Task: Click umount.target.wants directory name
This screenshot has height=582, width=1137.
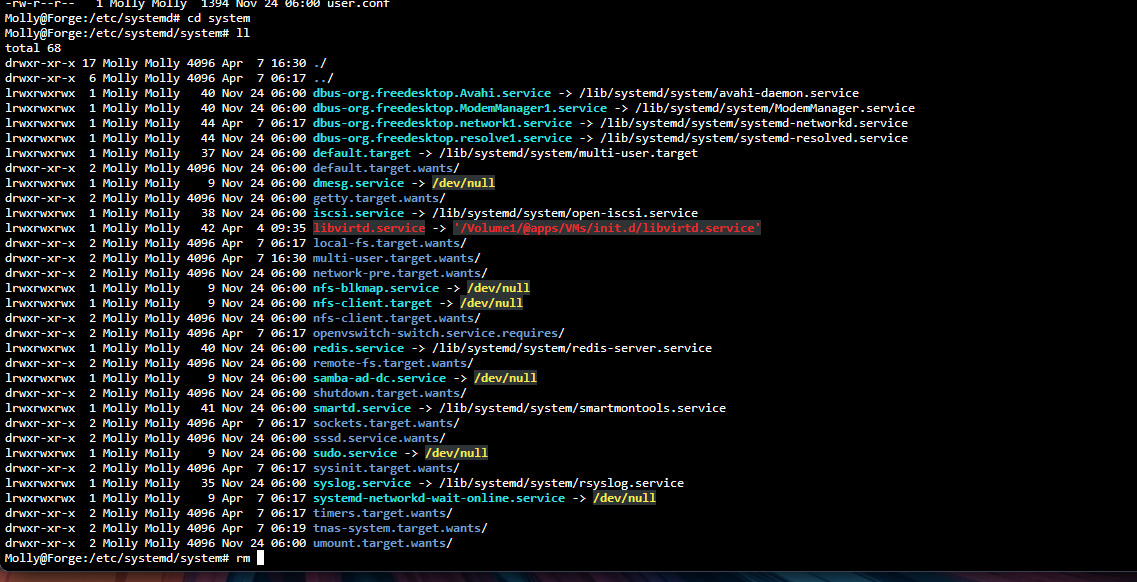Action: (x=379, y=543)
